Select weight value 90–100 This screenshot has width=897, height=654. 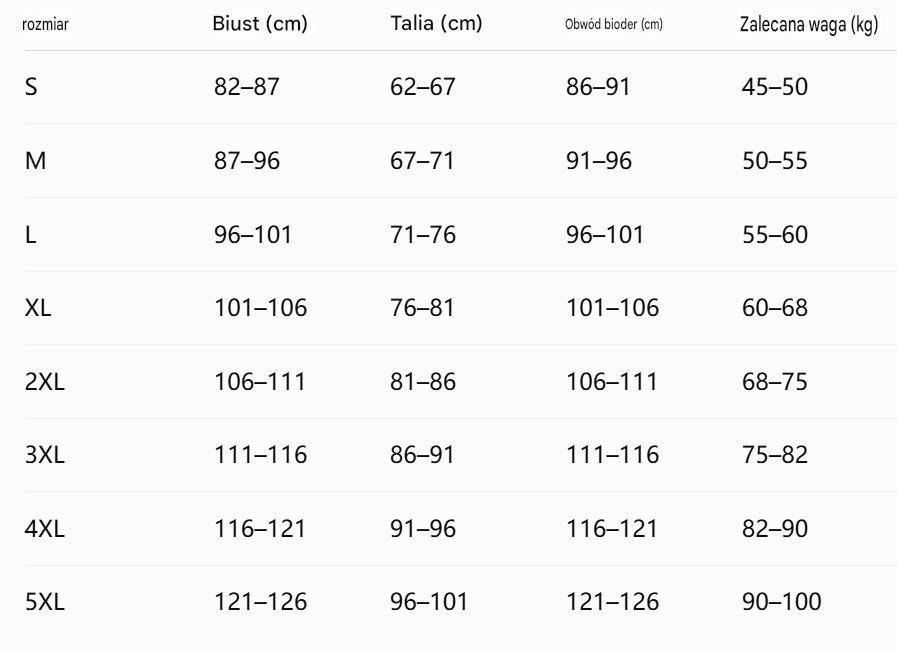pos(781,602)
